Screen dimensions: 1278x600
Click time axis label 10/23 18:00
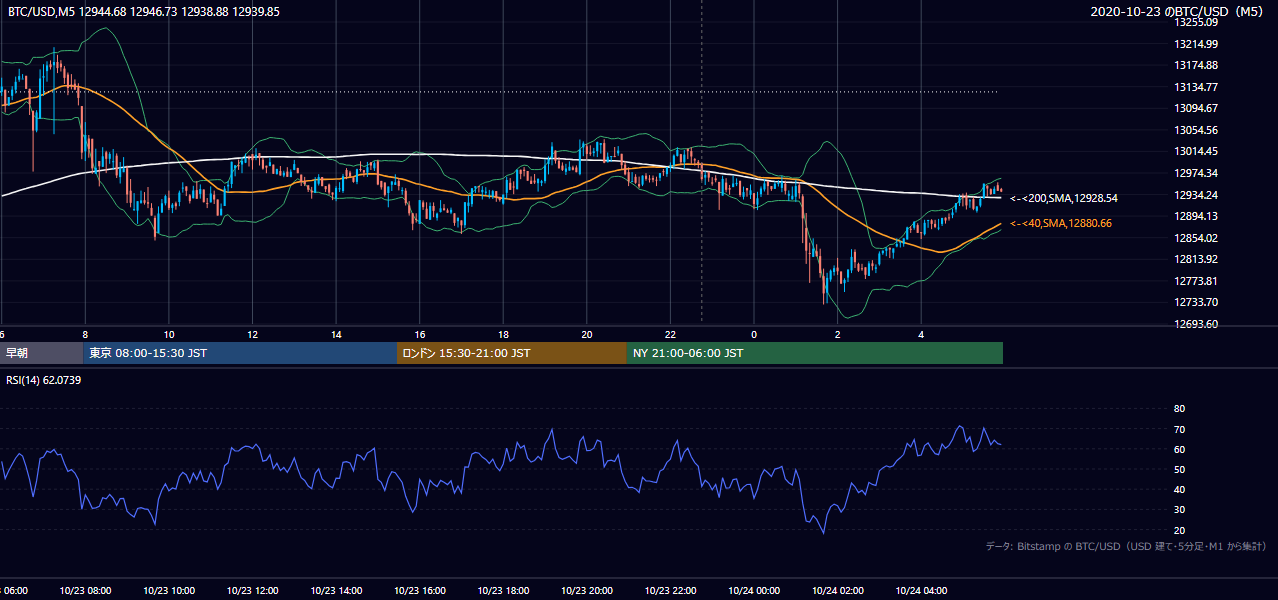[503, 591]
